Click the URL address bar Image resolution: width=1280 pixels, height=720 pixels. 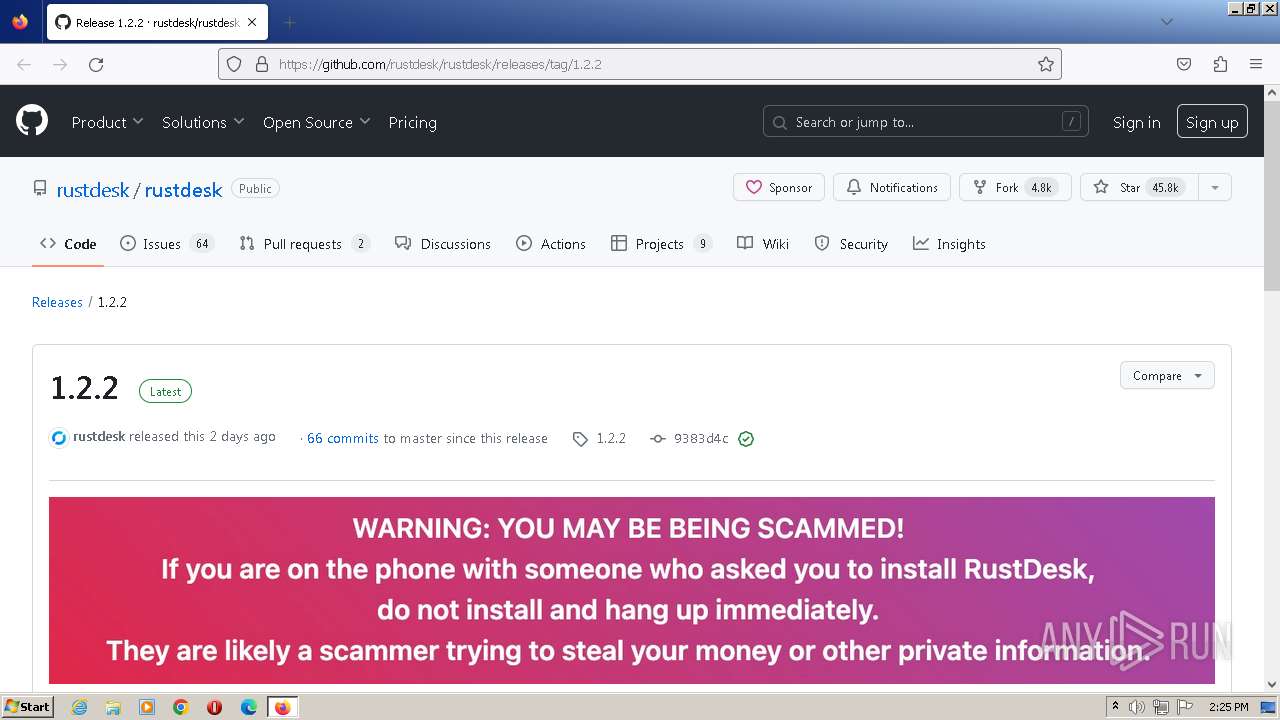click(640, 64)
